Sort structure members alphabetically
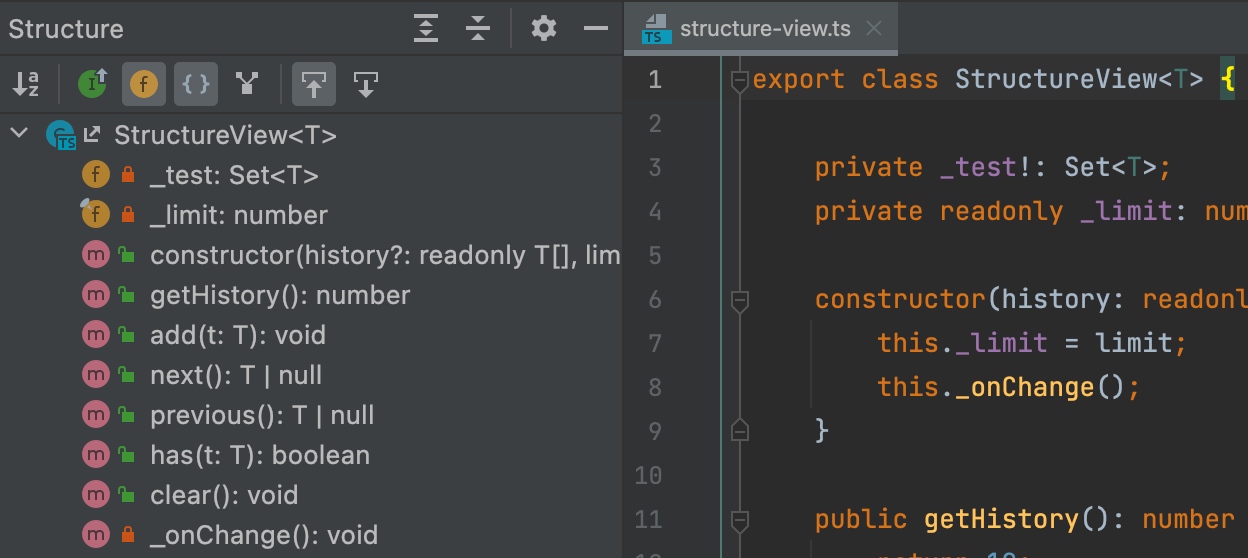Screen dimensions: 1248x558 point(26,85)
